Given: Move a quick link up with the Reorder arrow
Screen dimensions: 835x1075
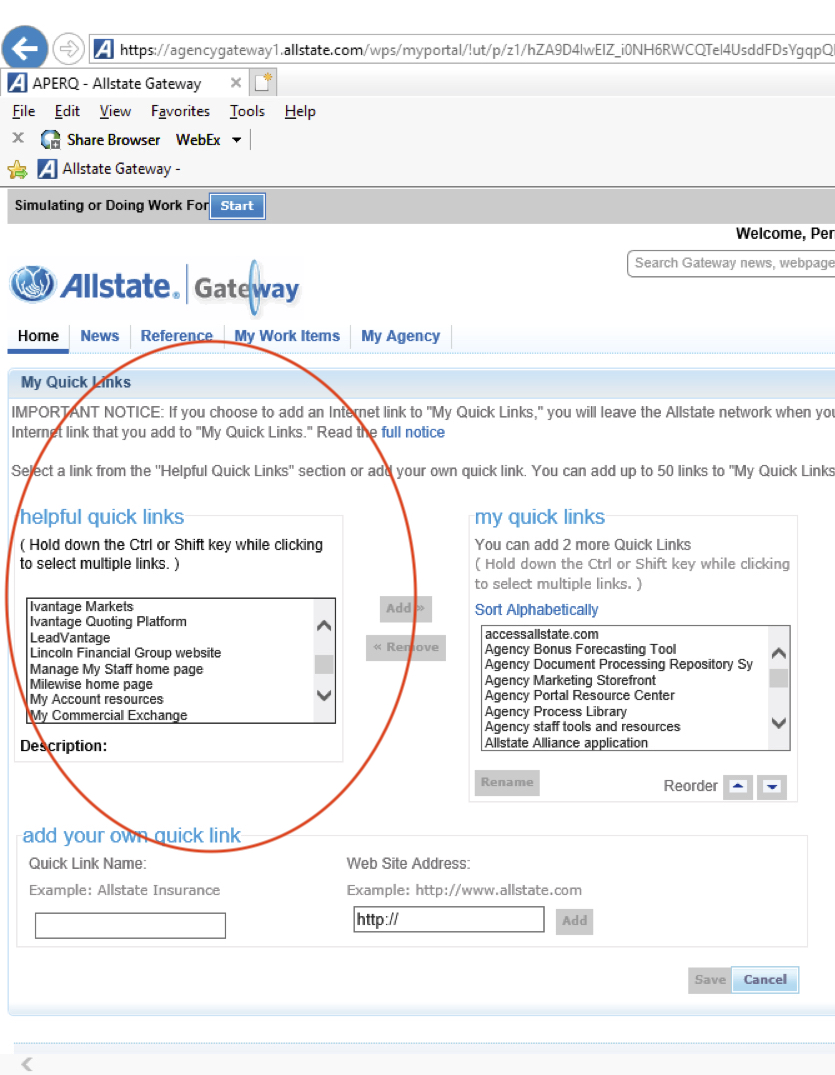Looking at the screenshot, I should coord(737,787).
